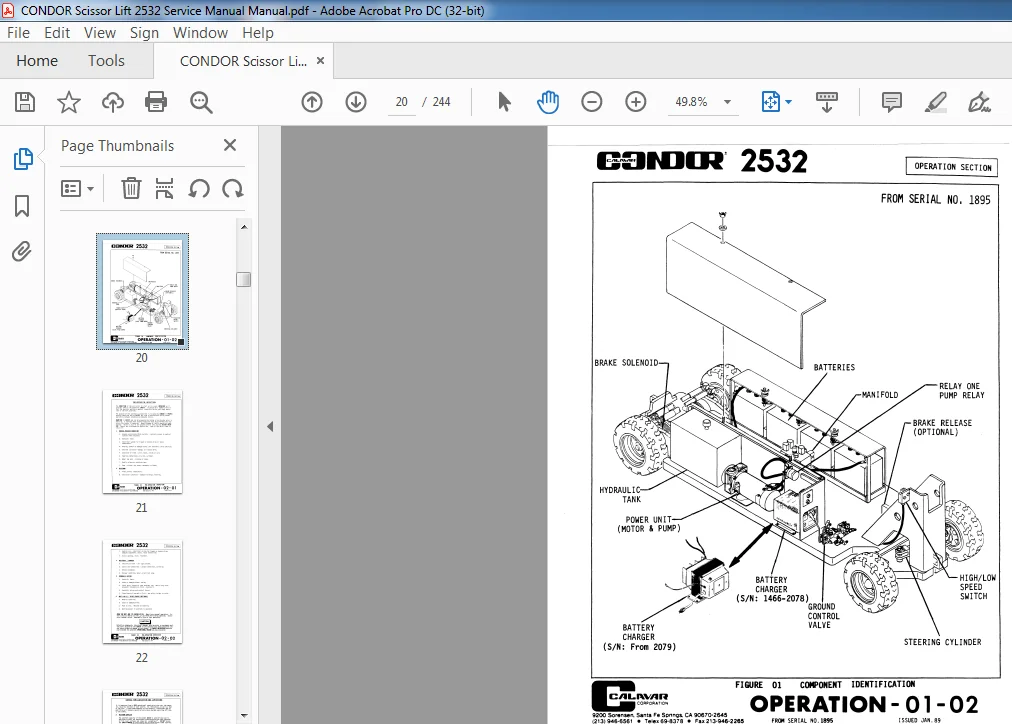Click the thumbnails scrollbar handle
The width and height of the screenshot is (1012, 724).
[243, 279]
